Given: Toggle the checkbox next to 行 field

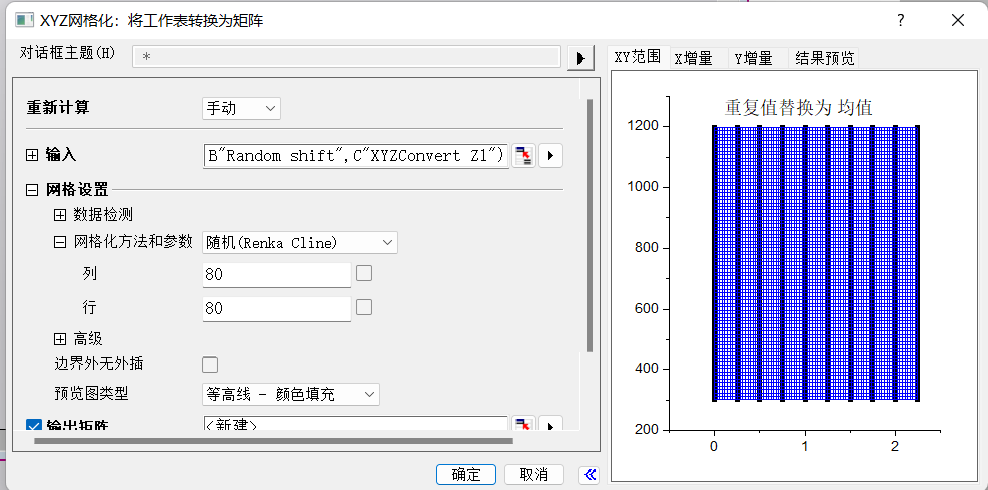Looking at the screenshot, I should click(364, 307).
